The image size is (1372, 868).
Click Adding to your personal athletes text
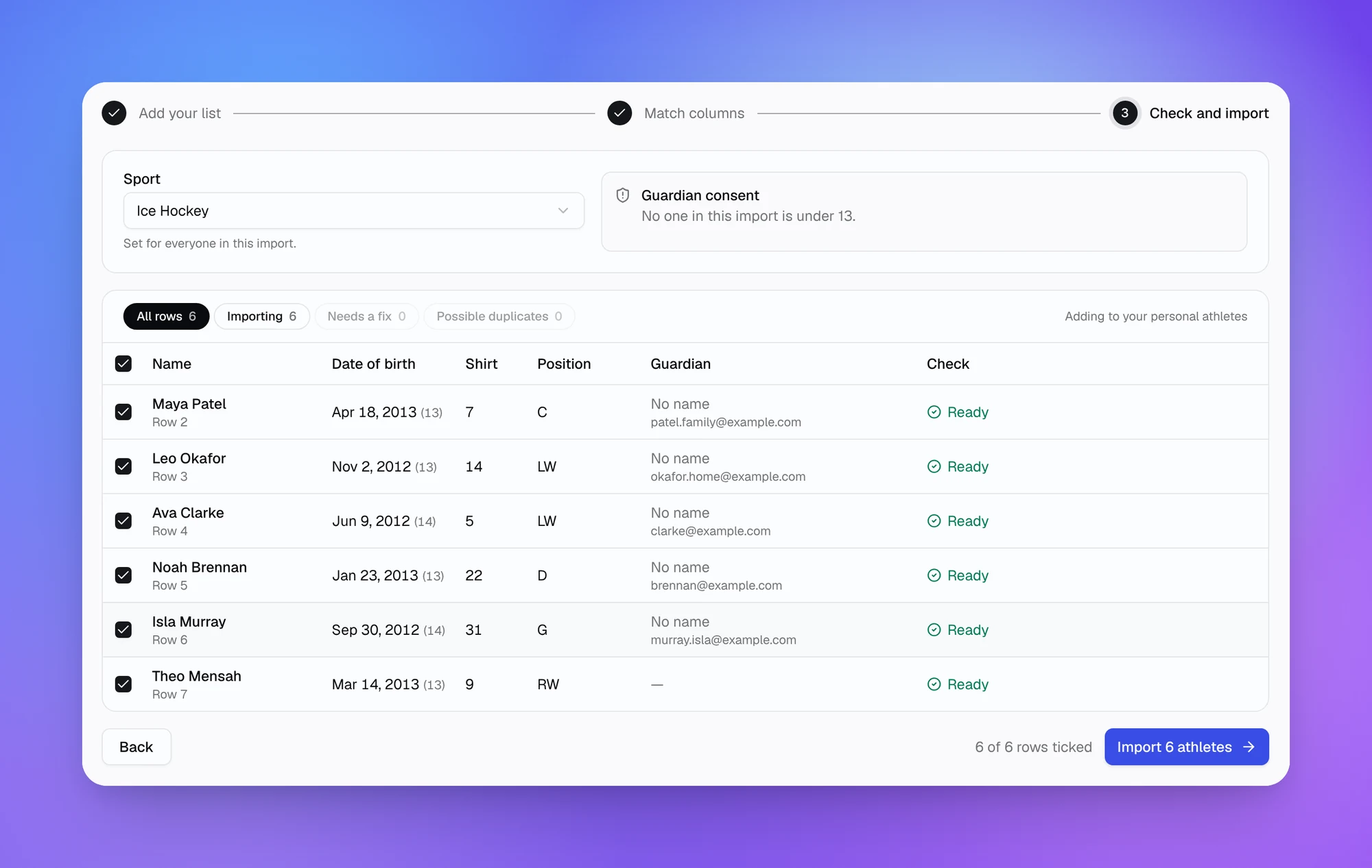pyautogui.click(x=1156, y=316)
